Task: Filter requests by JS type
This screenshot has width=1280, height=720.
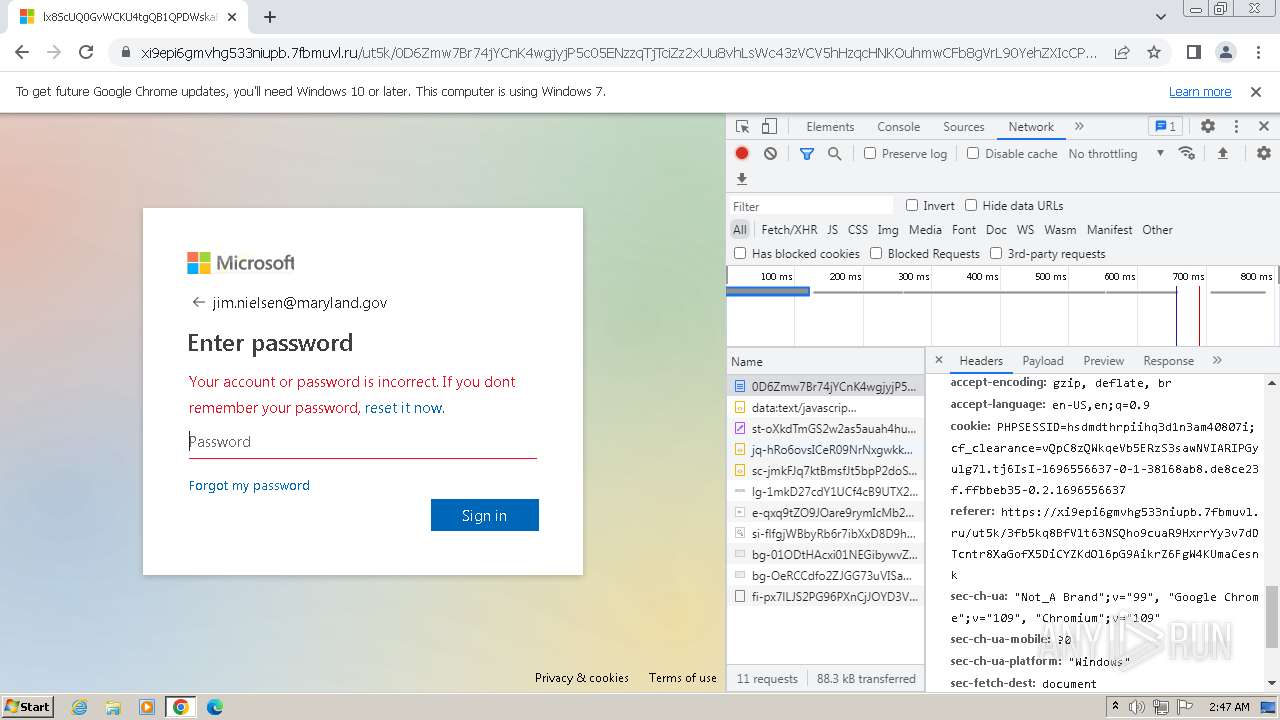Action: [832, 229]
